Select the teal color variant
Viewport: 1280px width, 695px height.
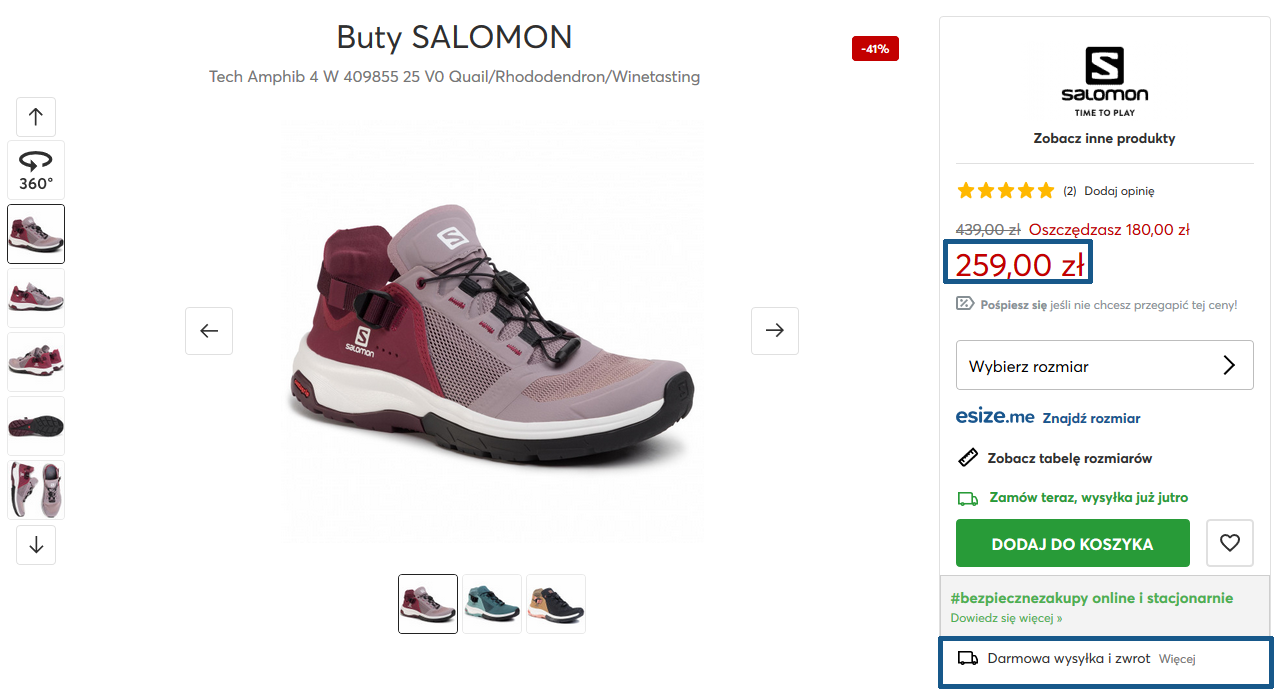pos(492,604)
